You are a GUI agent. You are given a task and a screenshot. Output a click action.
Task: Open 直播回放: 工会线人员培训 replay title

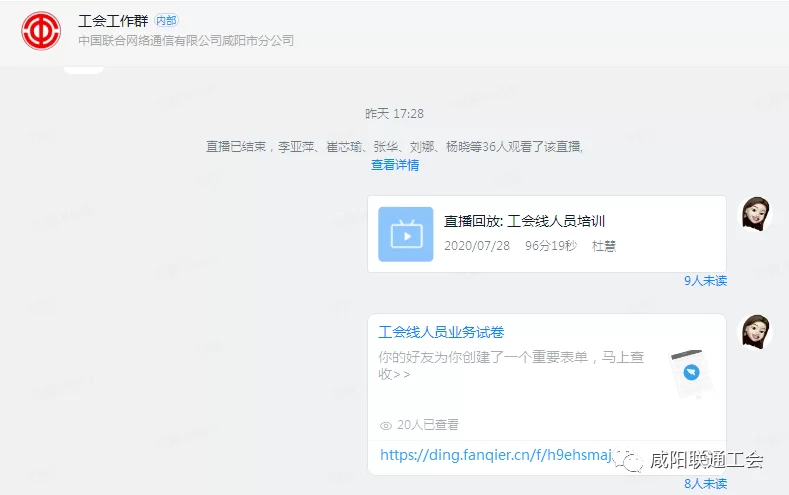525,222
